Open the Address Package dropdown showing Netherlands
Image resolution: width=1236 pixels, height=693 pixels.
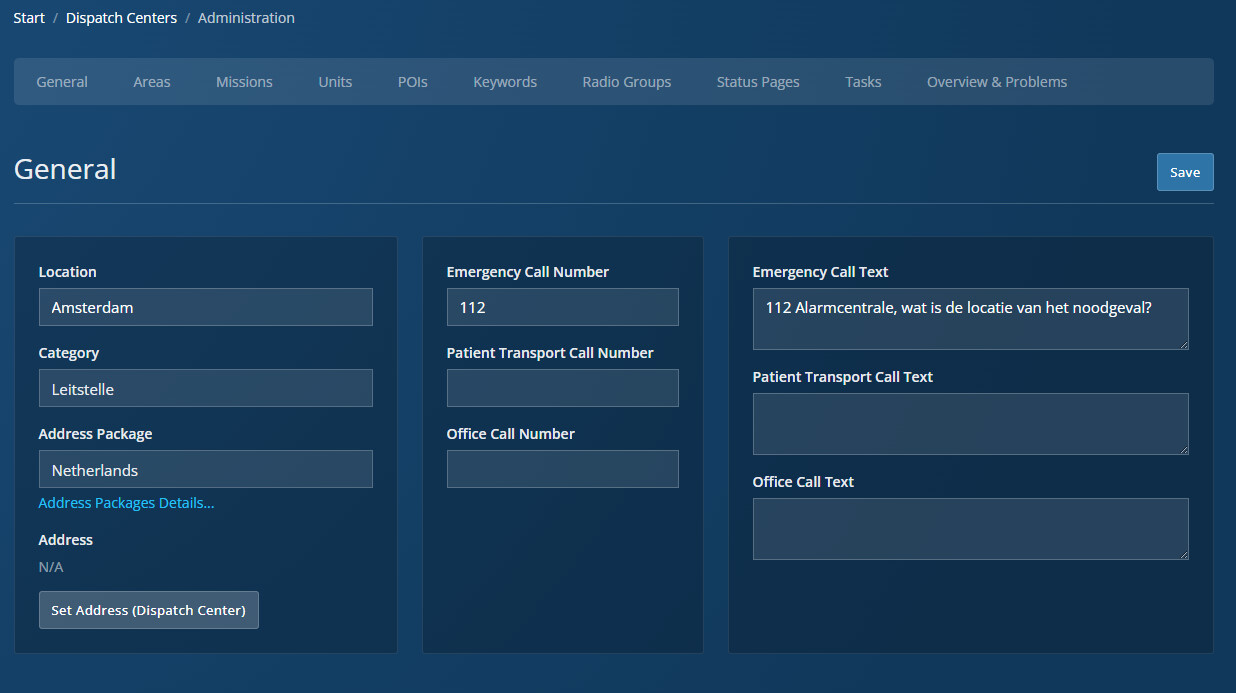click(205, 469)
